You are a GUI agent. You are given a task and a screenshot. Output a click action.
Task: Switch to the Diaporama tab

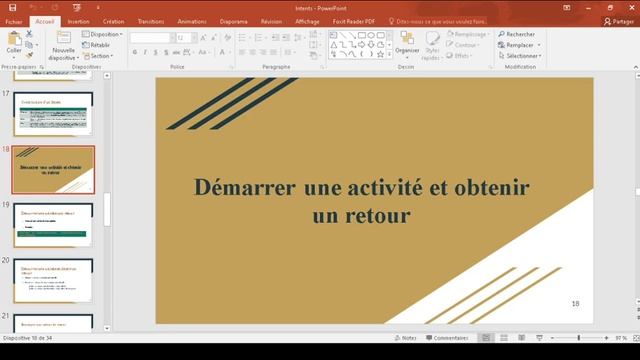(233, 22)
